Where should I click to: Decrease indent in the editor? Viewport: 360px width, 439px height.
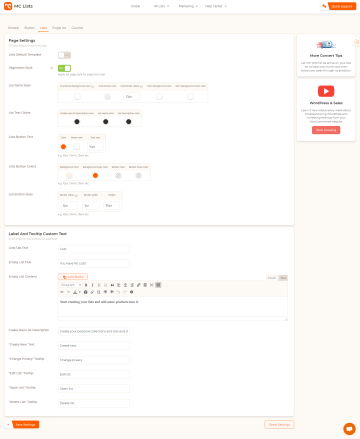click(x=105, y=292)
